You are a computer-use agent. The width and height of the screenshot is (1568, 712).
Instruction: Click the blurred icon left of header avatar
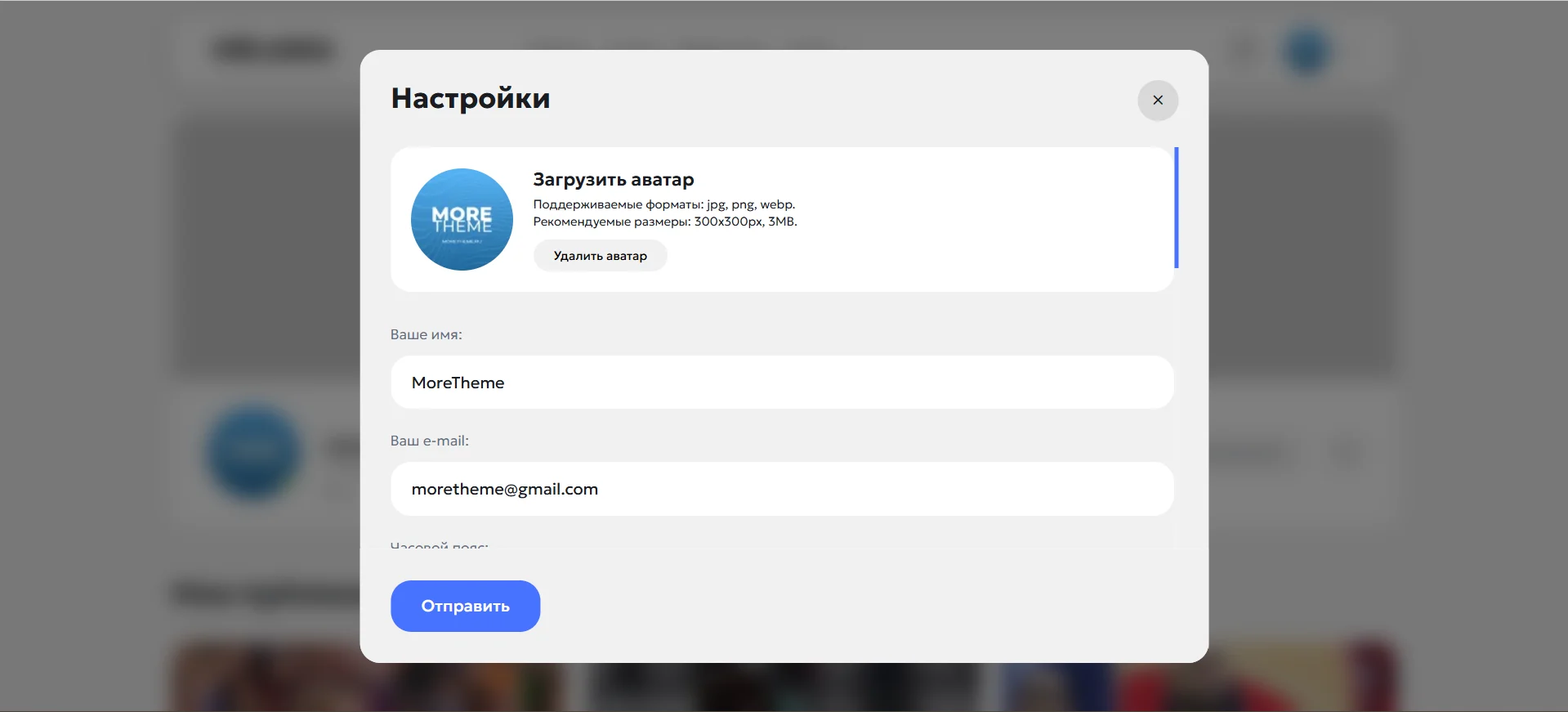click(x=1243, y=51)
